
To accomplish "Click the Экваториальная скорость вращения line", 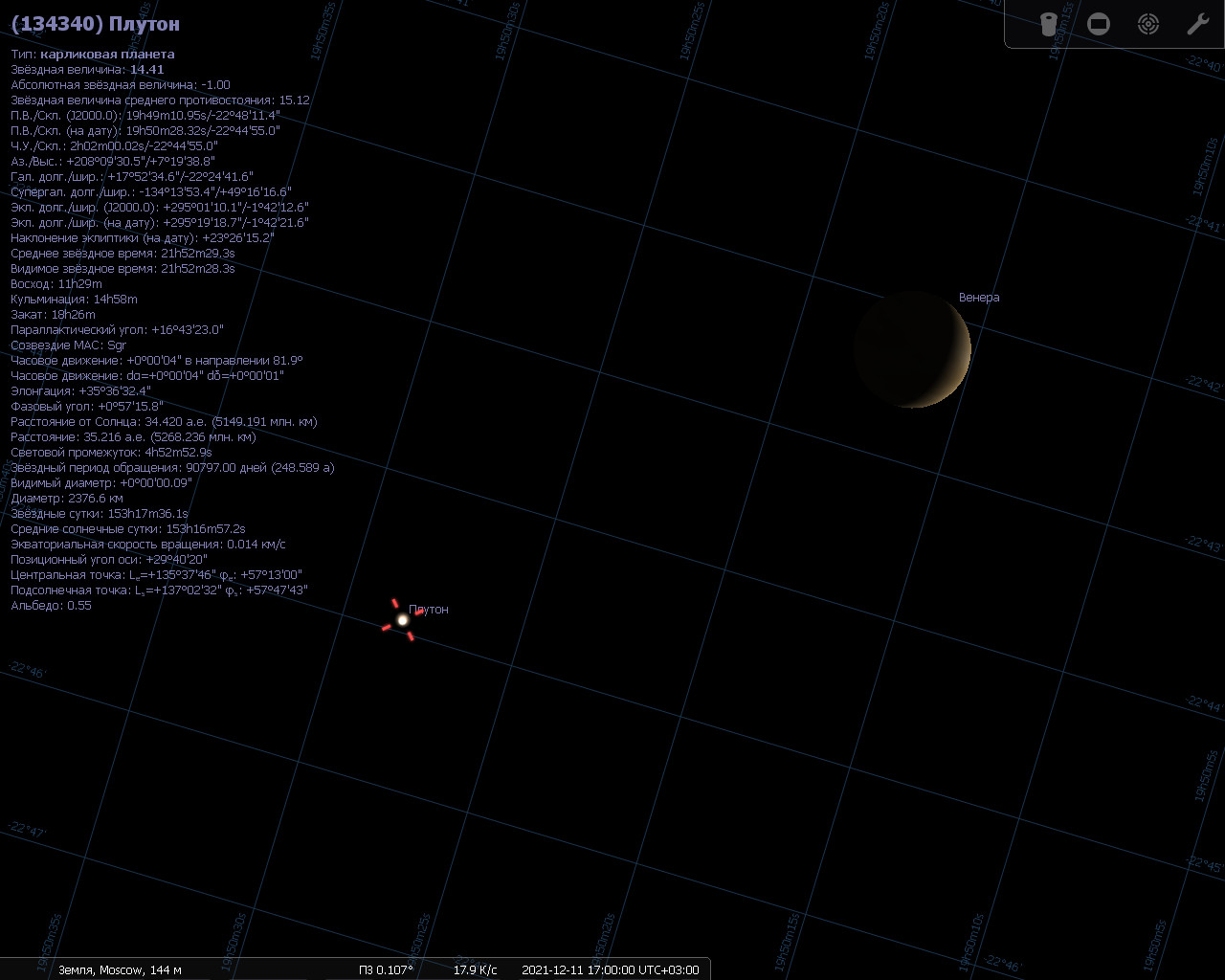I will [148, 545].
